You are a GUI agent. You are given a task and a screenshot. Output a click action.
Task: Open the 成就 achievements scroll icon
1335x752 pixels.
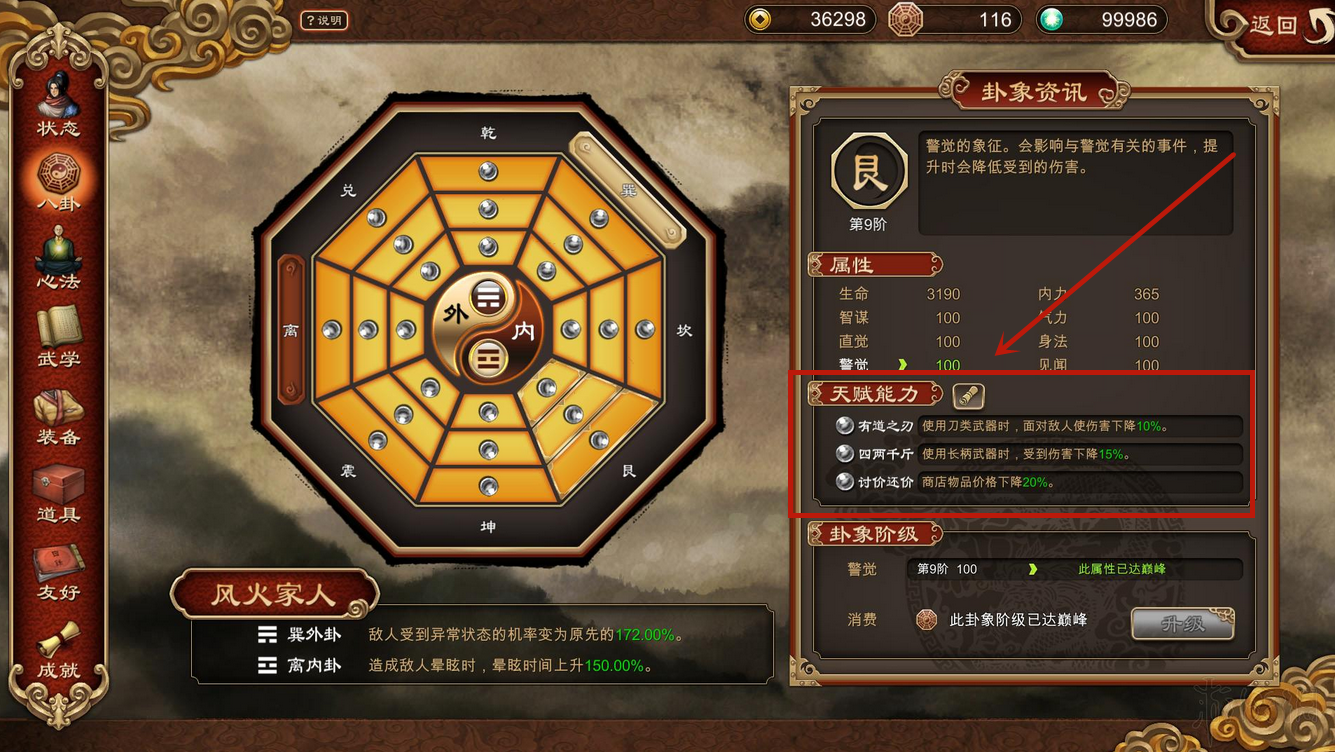click(58, 650)
